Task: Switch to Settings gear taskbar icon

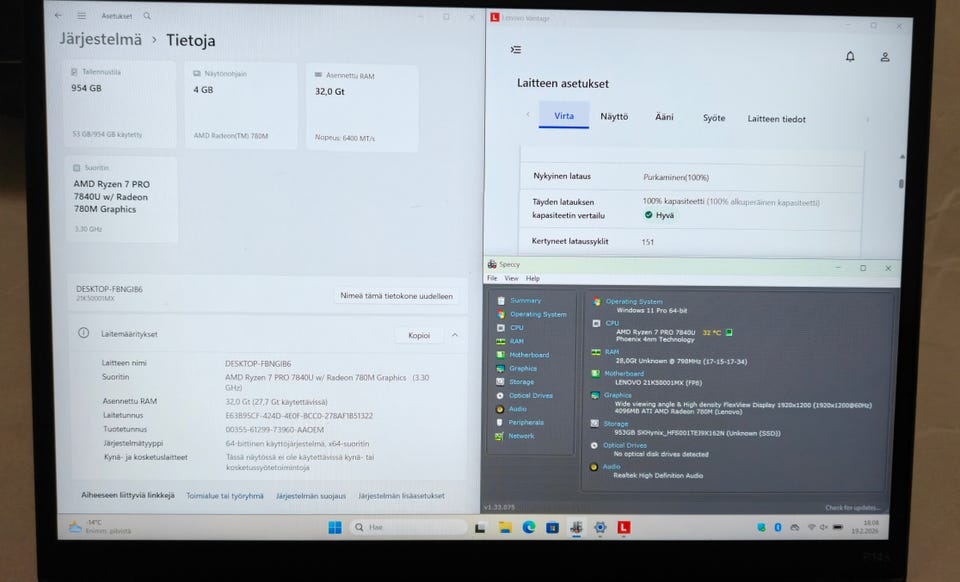Action: coord(600,528)
